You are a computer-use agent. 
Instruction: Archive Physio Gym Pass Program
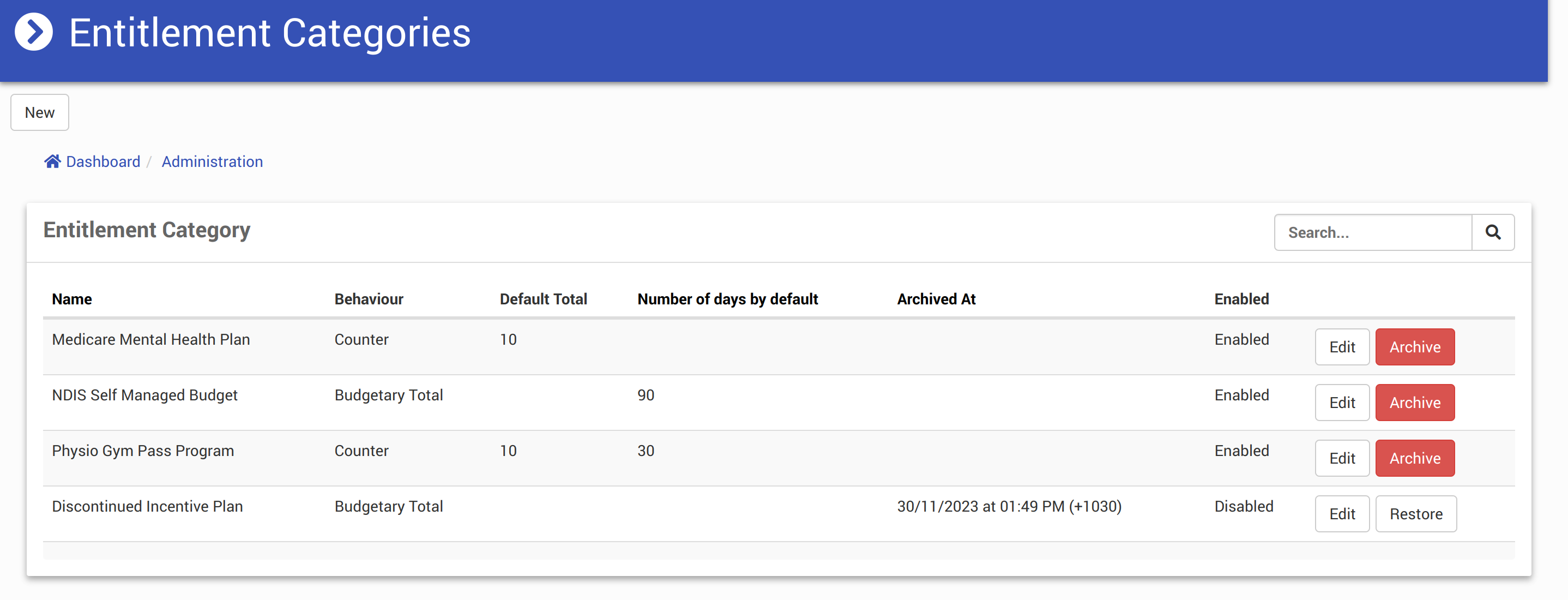click(x=1414, y=458)
